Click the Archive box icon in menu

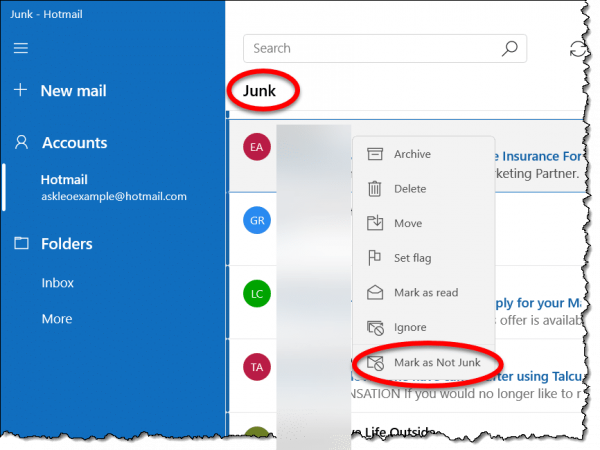tap(375, 154)
